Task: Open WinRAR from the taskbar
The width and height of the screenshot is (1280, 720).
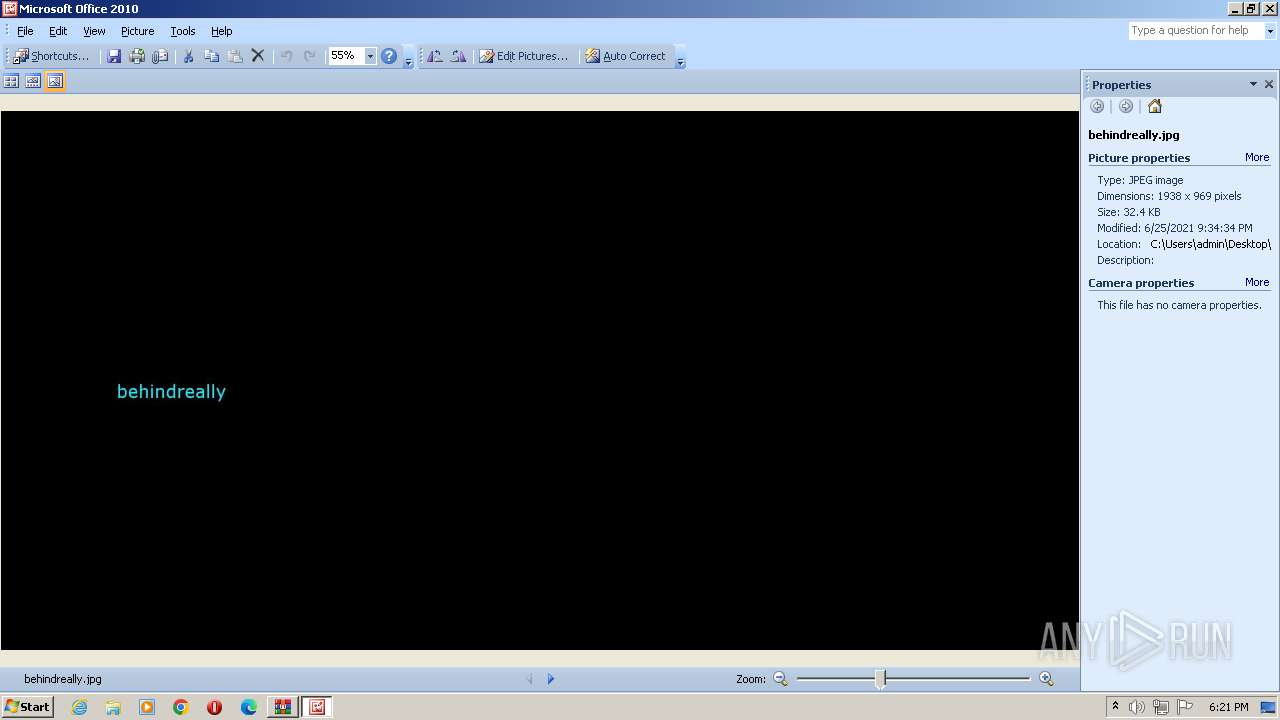Action: click(x=283, y=707)
